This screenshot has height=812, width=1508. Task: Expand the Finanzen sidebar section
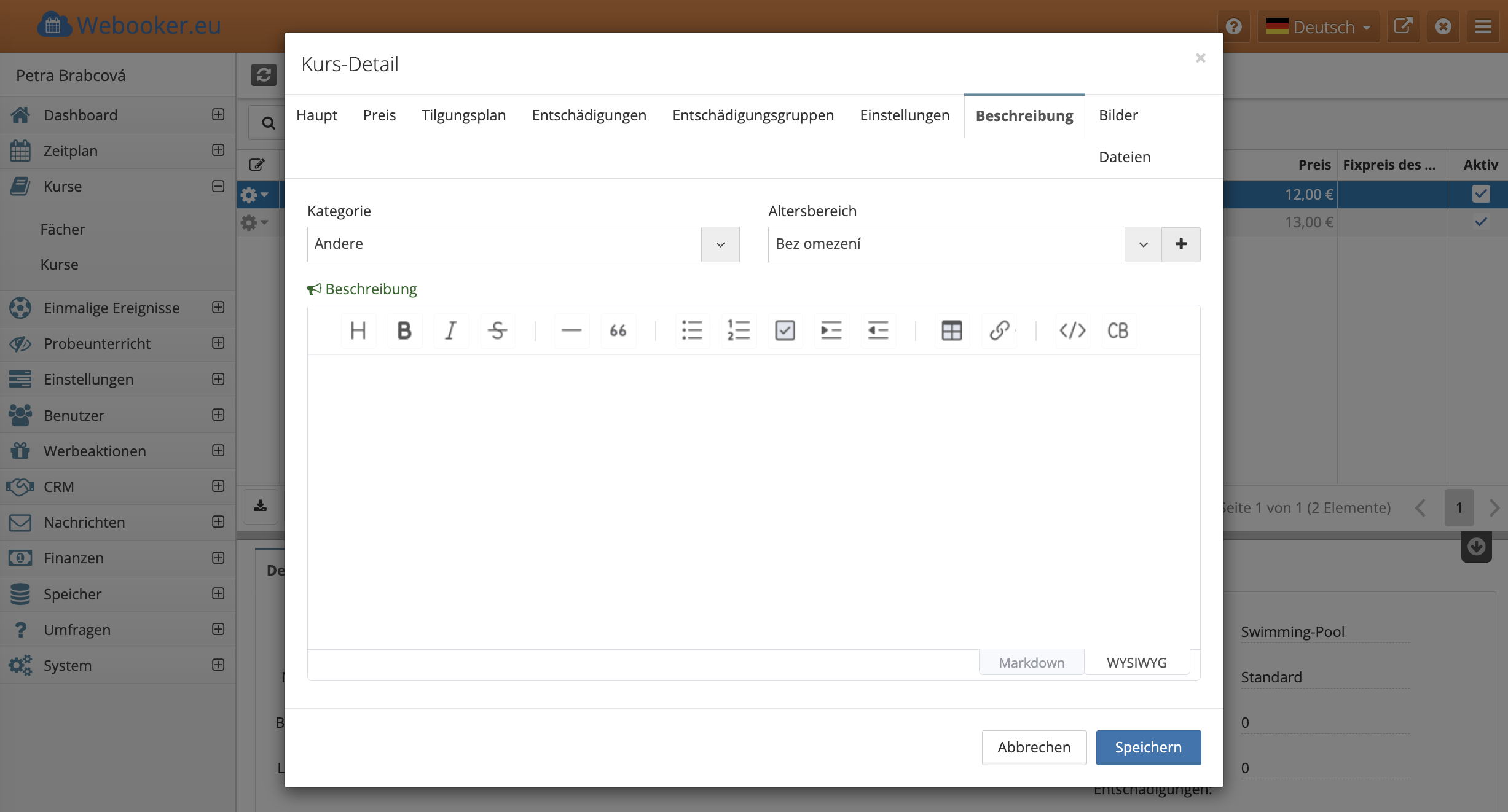coord(218,558)
